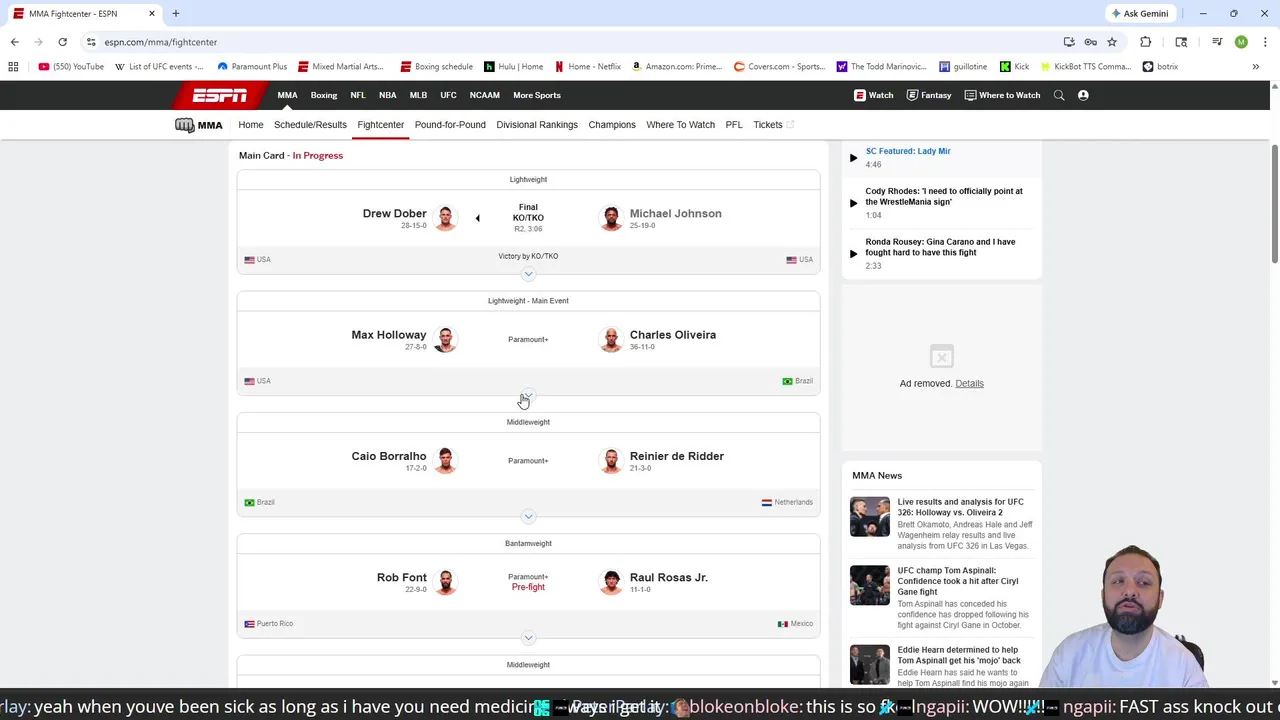Open Chrome media controls icon
Image resolution: width=1280 pixels, height=720 pixels.
[1217, 42]
